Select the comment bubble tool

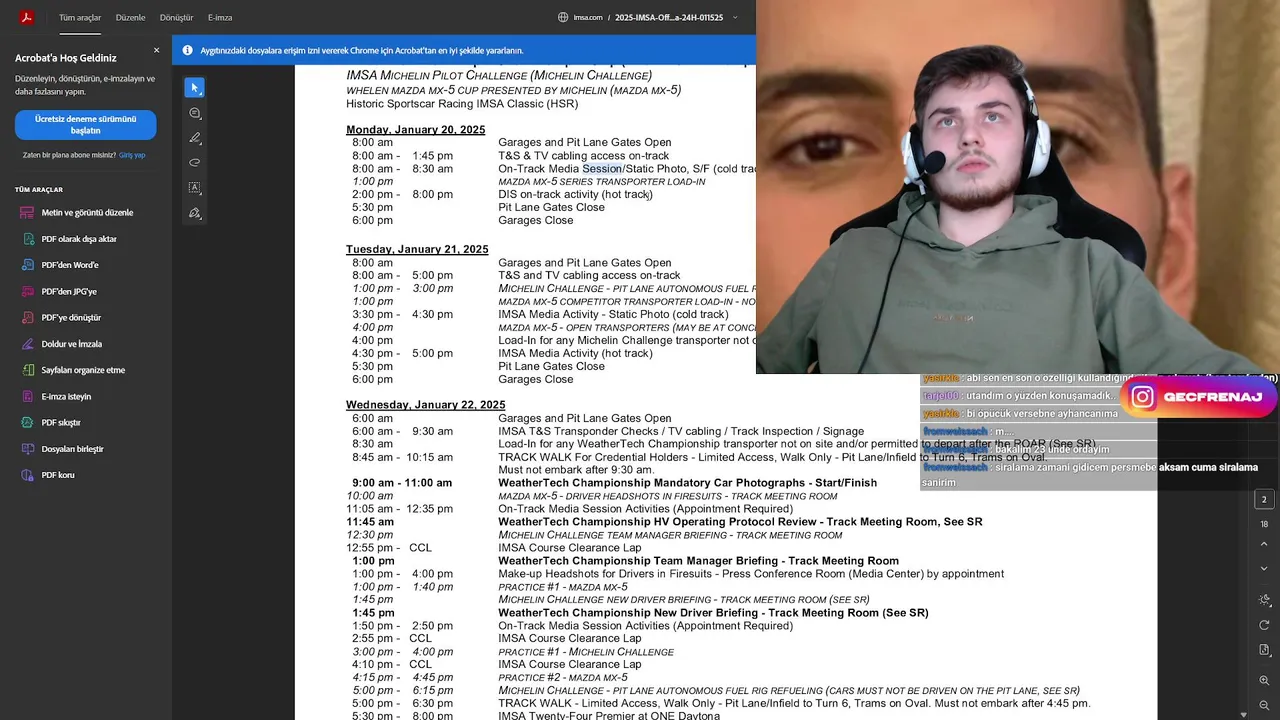tap(195, 113)
